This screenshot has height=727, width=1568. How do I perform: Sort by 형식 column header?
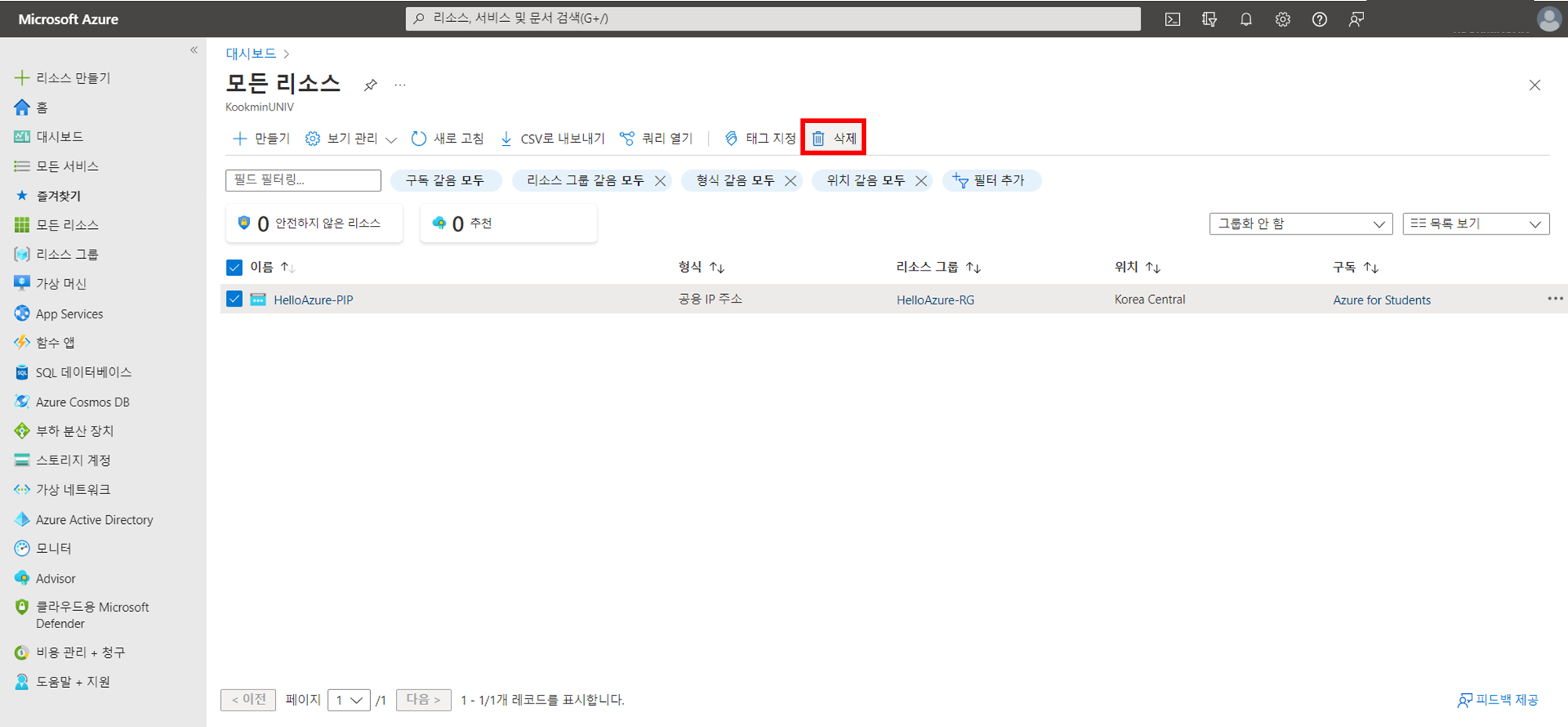(x=701, y=267)
